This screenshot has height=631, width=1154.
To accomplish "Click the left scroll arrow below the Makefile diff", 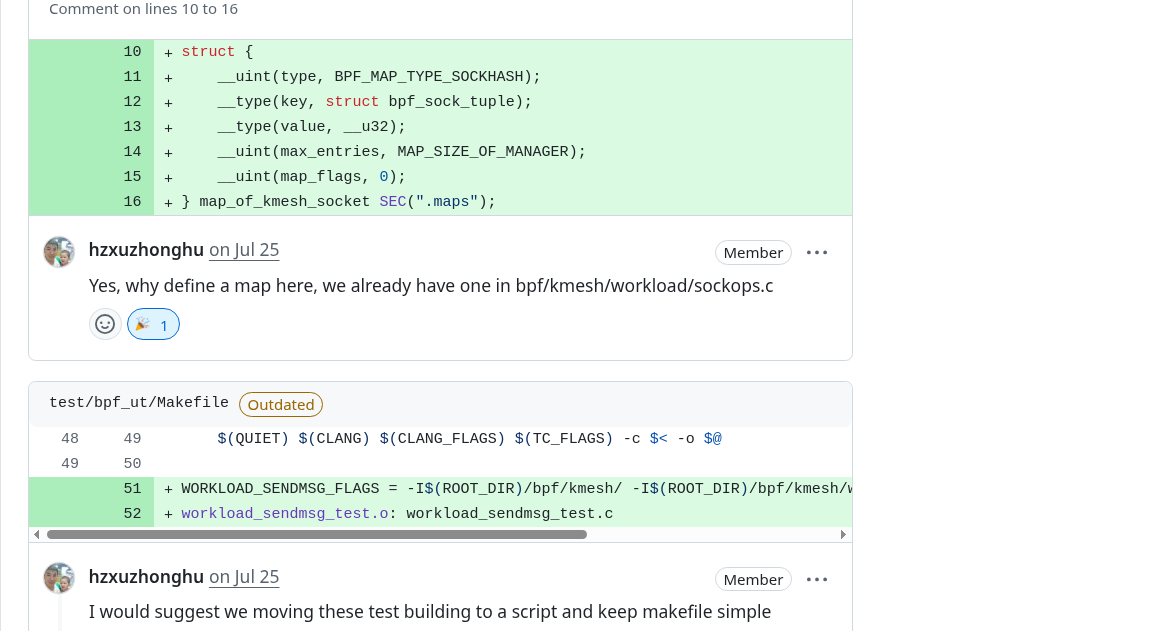I will click(37, 534).
